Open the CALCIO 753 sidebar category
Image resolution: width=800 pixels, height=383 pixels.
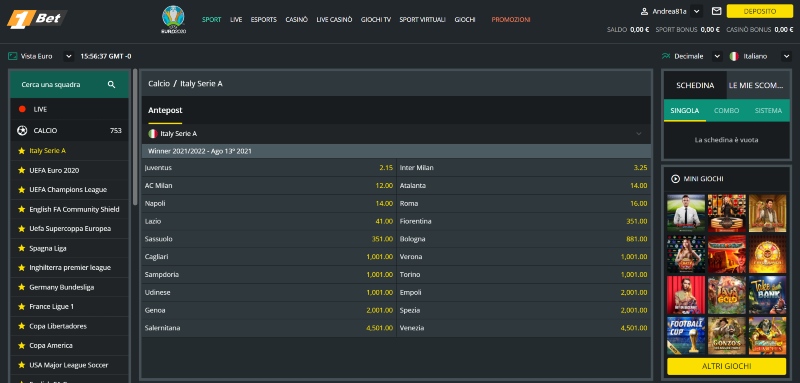[x=69, y=131]
